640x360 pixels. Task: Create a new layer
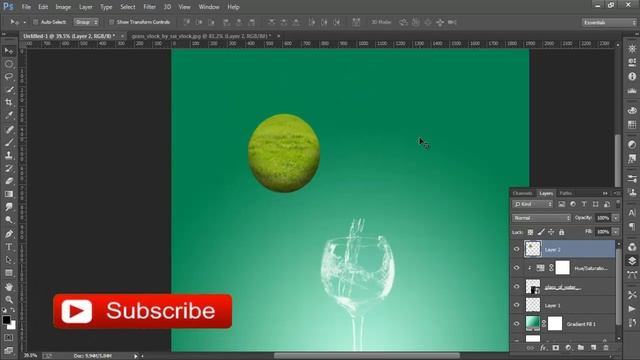593,348
